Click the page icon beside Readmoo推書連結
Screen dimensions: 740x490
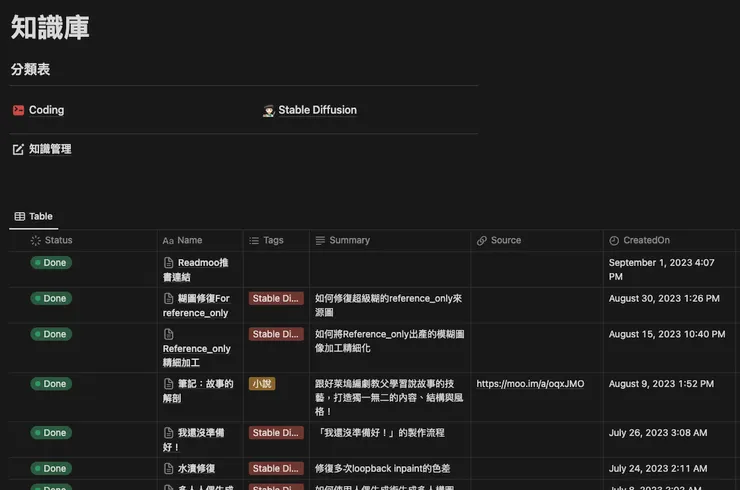[168, 262]
